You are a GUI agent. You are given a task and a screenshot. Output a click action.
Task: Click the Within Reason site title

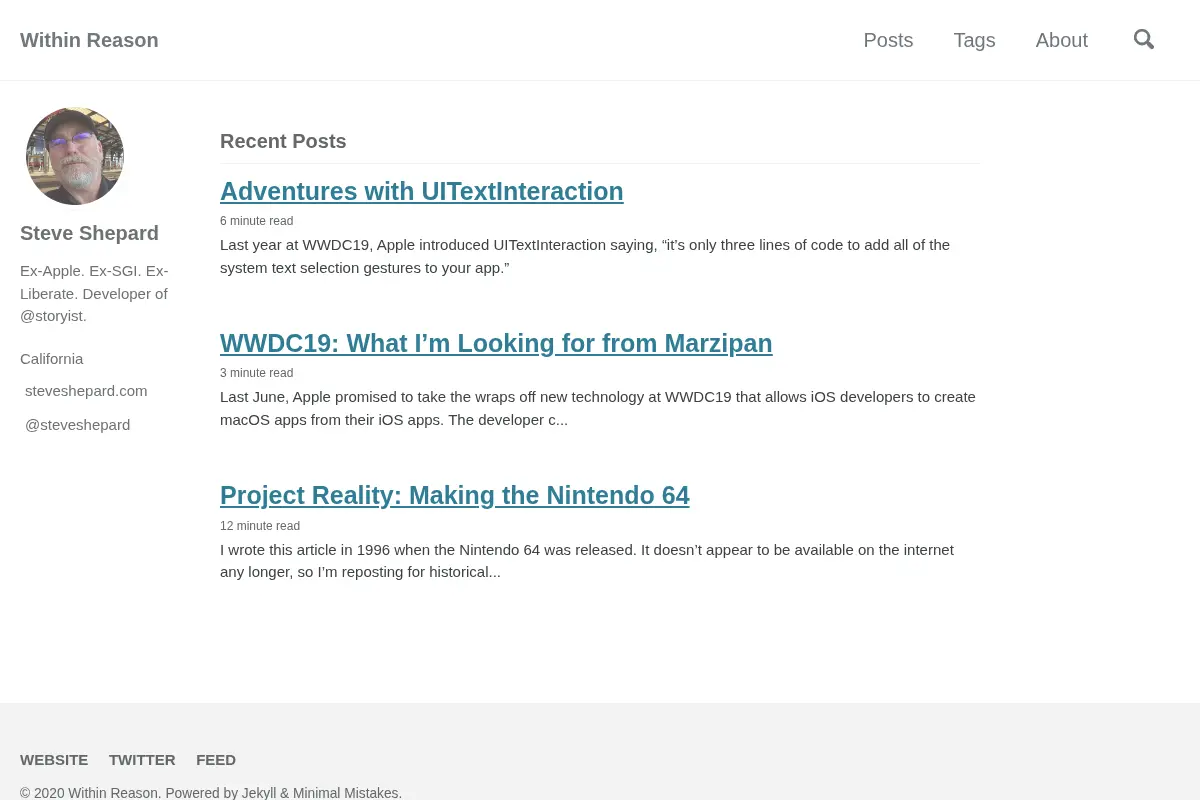89,40
